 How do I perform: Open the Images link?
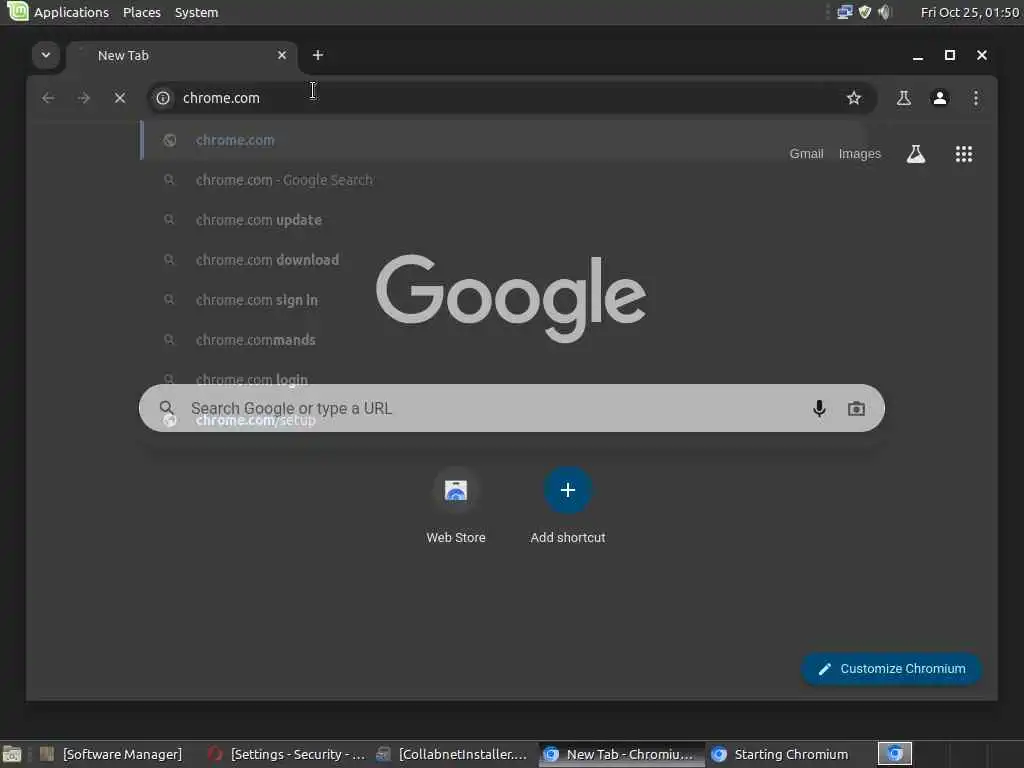click(x=859, y=154)
